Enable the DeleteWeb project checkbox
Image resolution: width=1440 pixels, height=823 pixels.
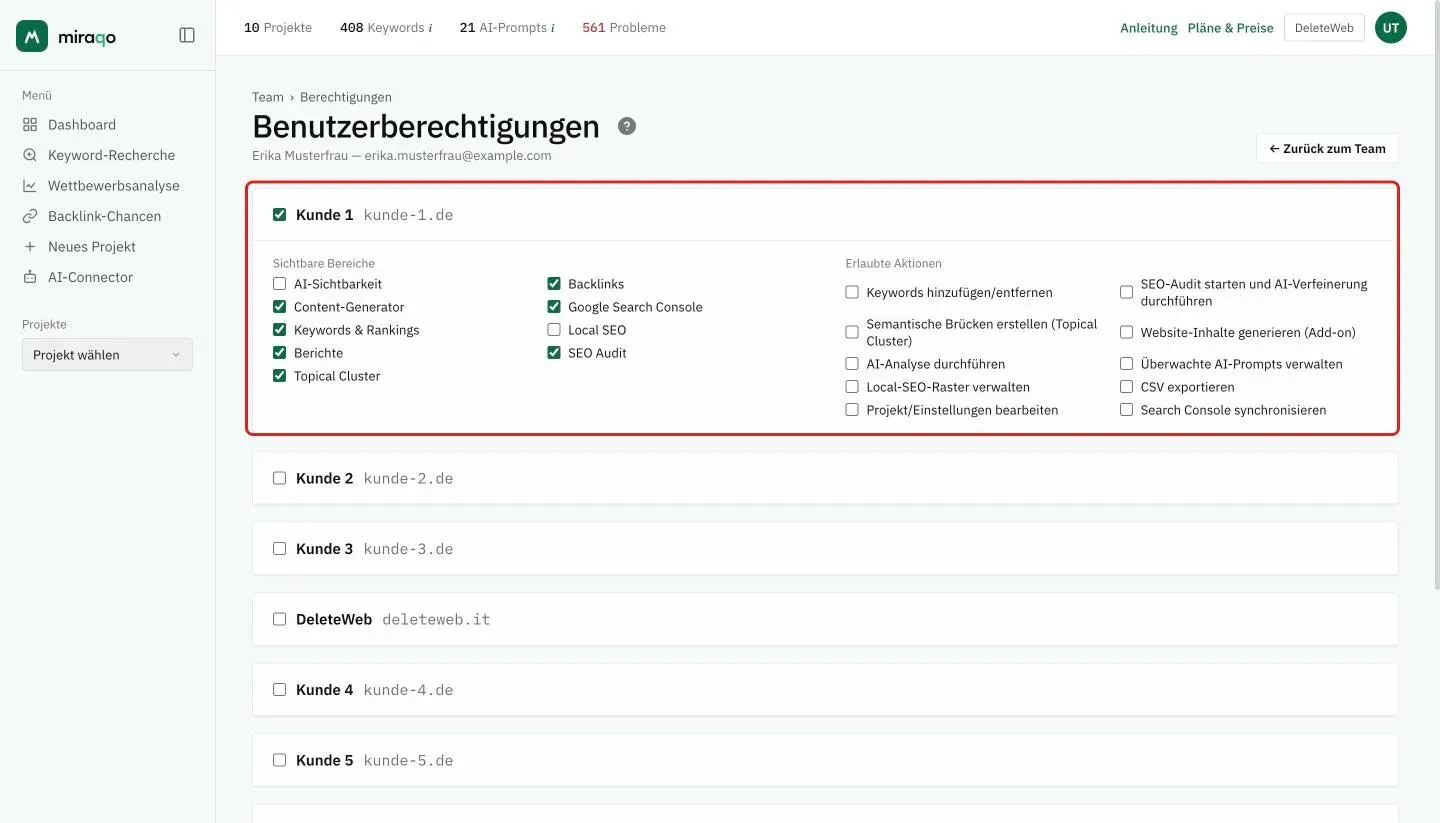click(x=279, y=619)
